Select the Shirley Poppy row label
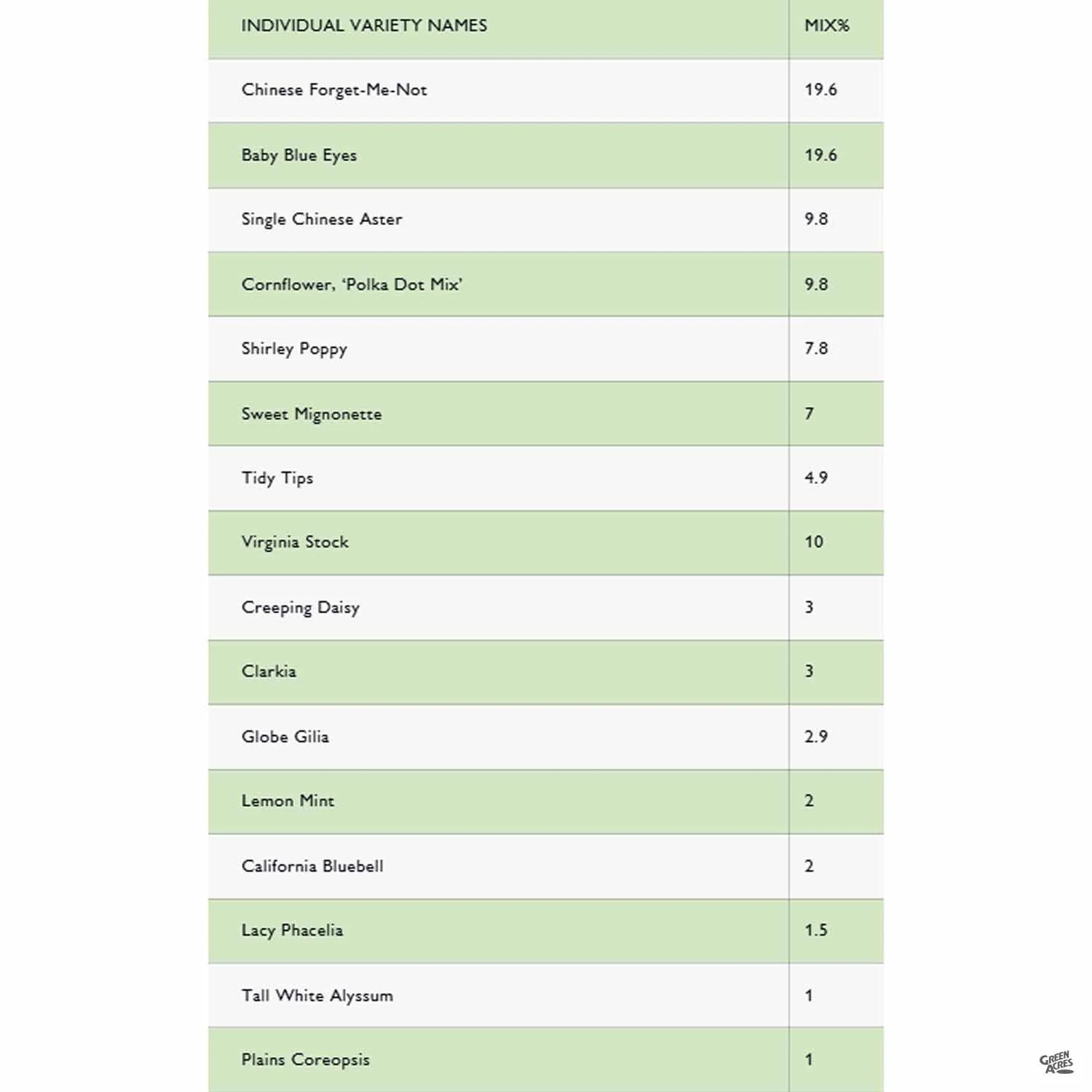The height and width of the screenshot is (1092, 1092). [294, 349]
